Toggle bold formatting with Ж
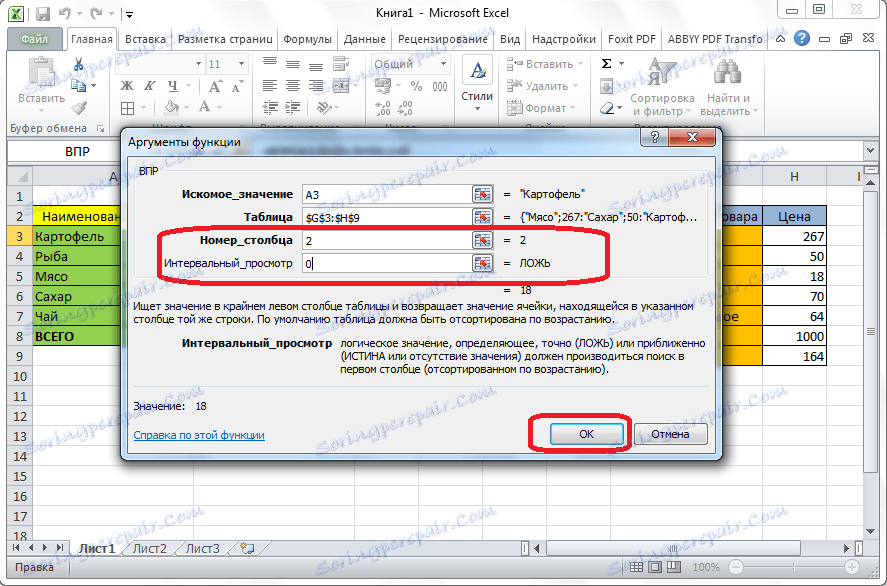 pos(126,86)
